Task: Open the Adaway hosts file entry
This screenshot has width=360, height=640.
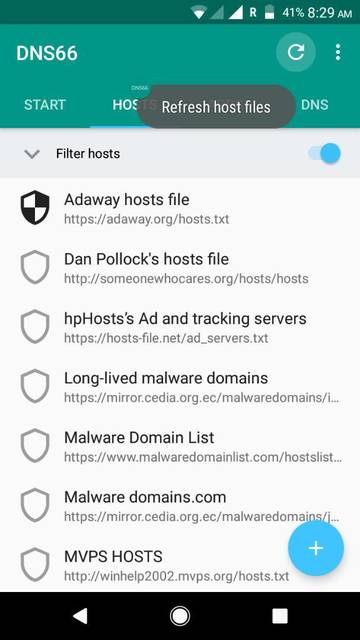Action: (180, 208)
